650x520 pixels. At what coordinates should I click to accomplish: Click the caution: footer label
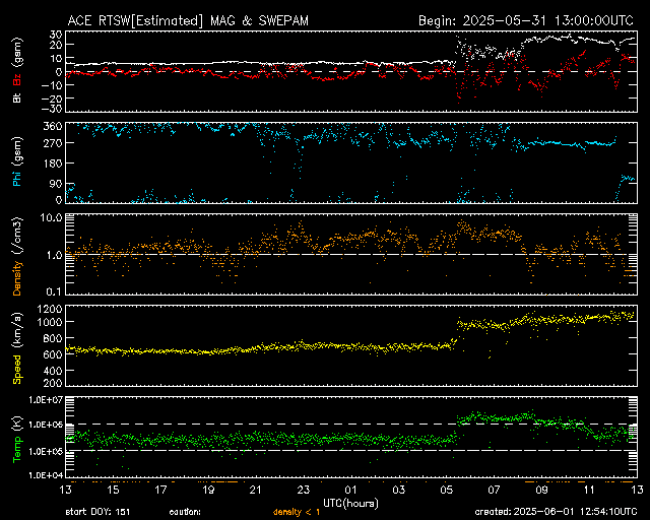(185, 512)
